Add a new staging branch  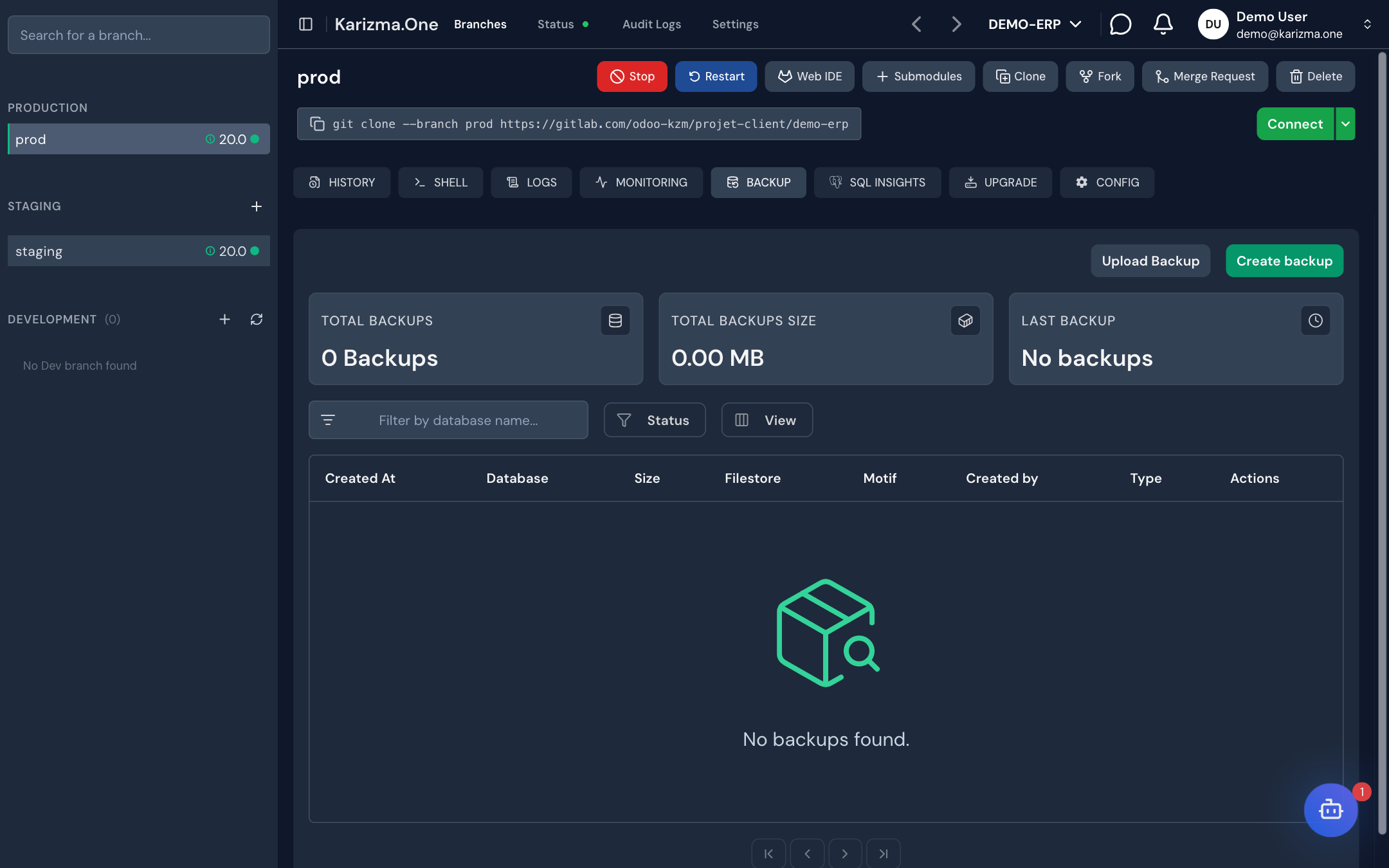point(257,206)
